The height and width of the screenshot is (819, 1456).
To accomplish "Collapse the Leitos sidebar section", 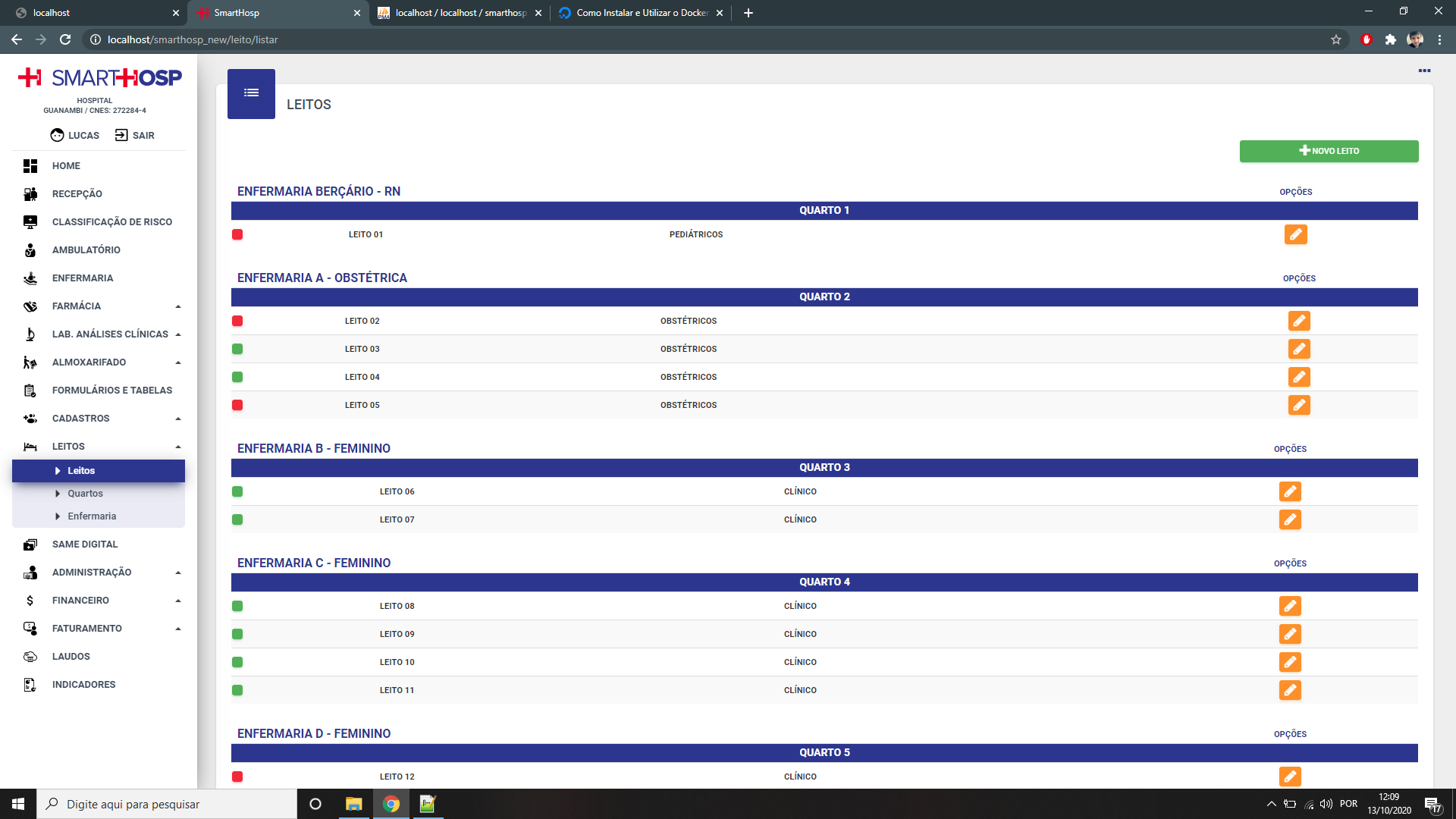I will [178, 447].
